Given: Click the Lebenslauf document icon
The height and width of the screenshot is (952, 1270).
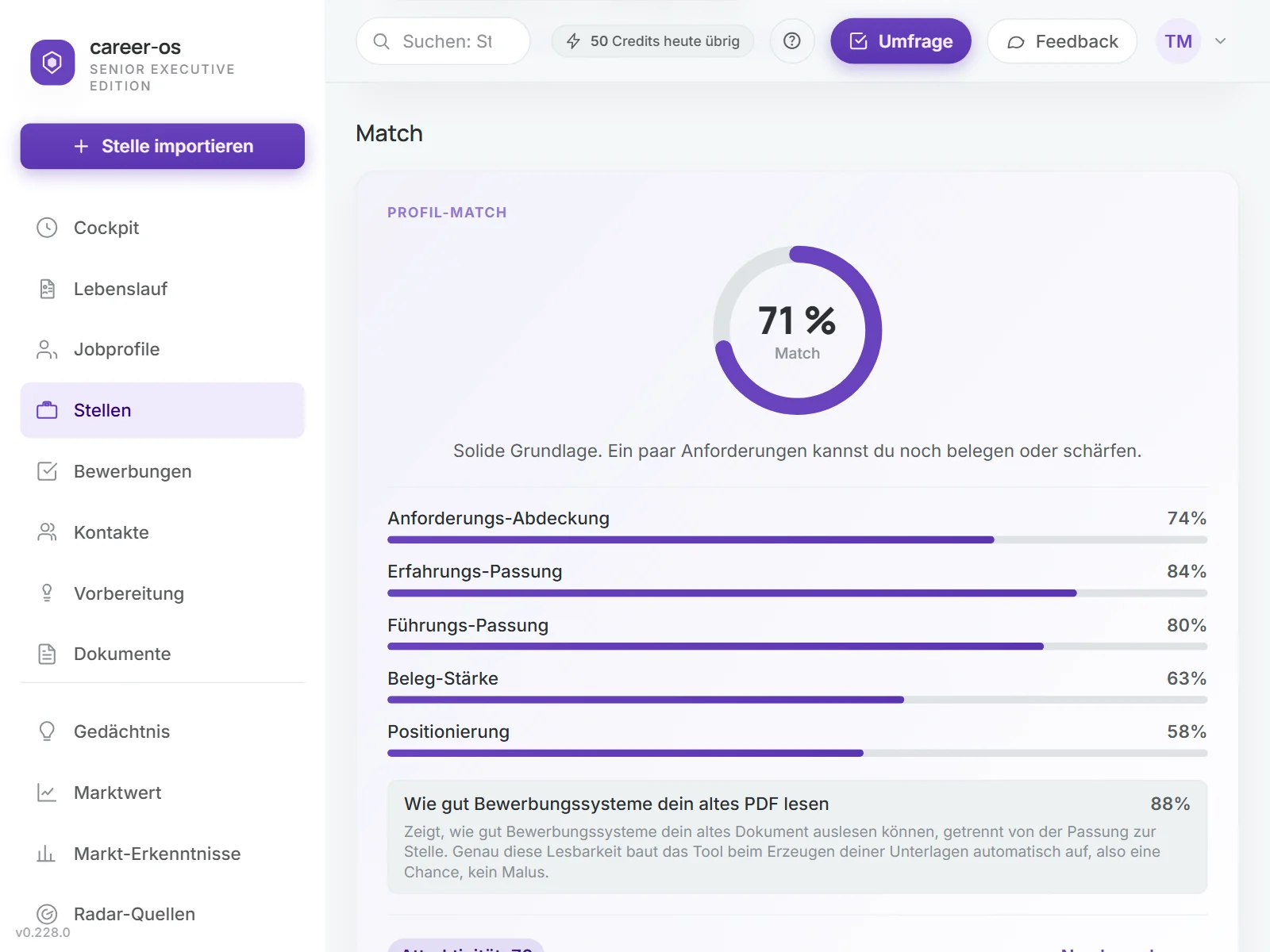Looking at the screenshot, I should point(47,289).
